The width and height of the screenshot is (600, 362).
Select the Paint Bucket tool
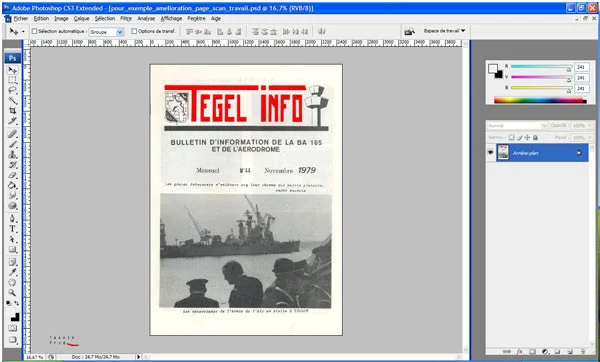[x=13, y=186]
